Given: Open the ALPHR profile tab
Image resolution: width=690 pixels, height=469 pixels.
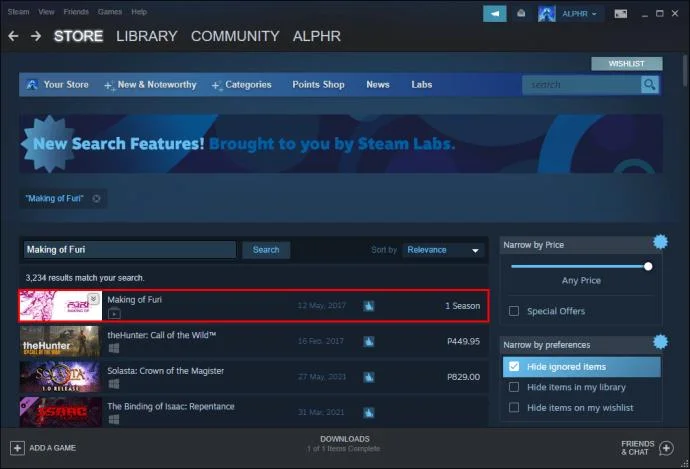Looking at the screenshot, I should tap(317, 36).
